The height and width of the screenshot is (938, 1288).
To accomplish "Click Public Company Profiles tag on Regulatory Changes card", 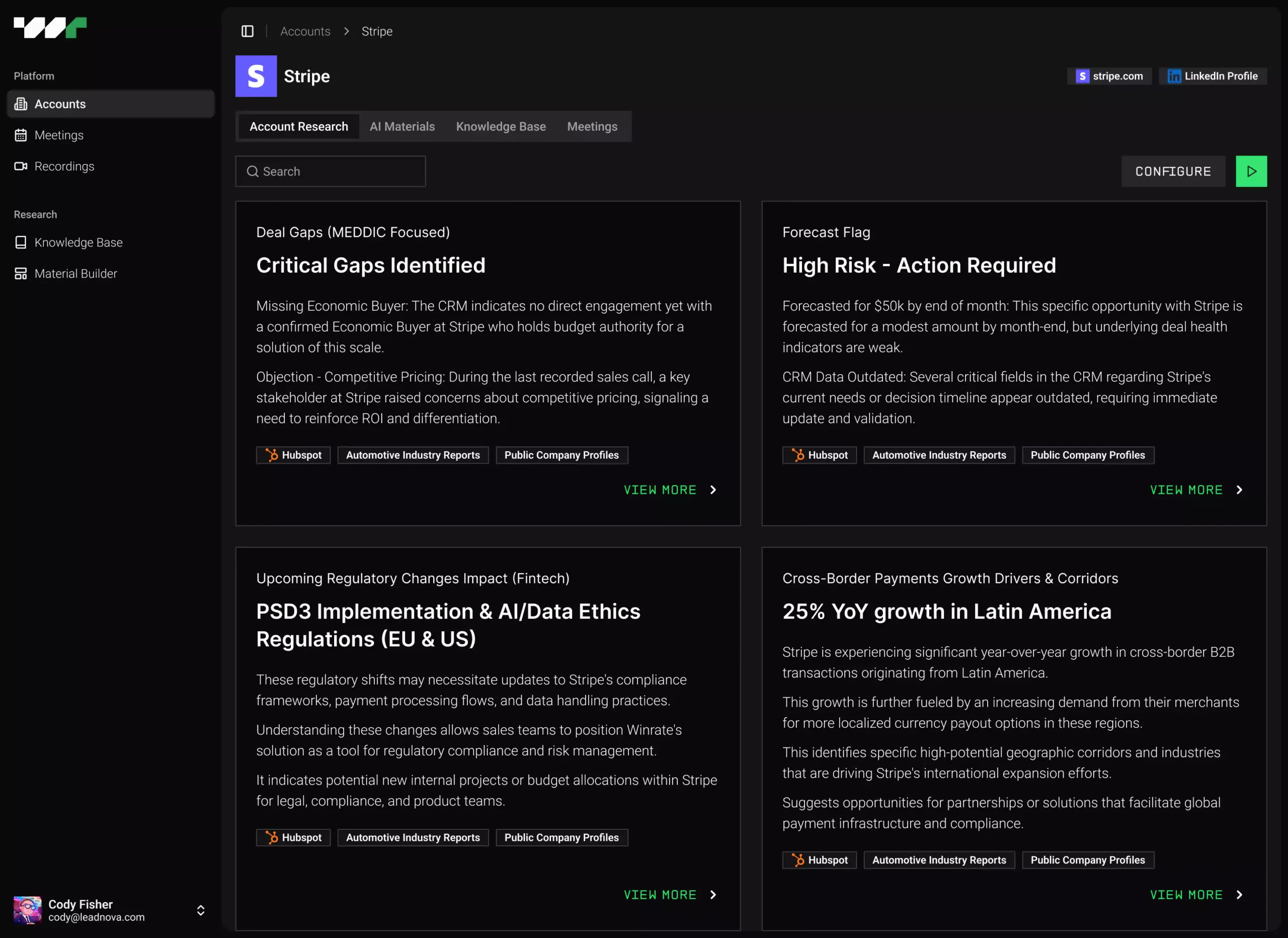I will 561,837.
